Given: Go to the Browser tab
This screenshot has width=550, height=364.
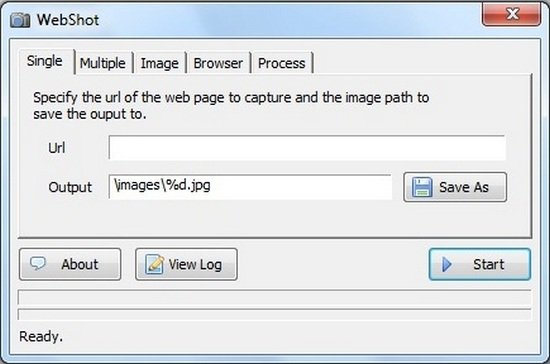Looking at the screenshot, I should (x=218, y=63).
